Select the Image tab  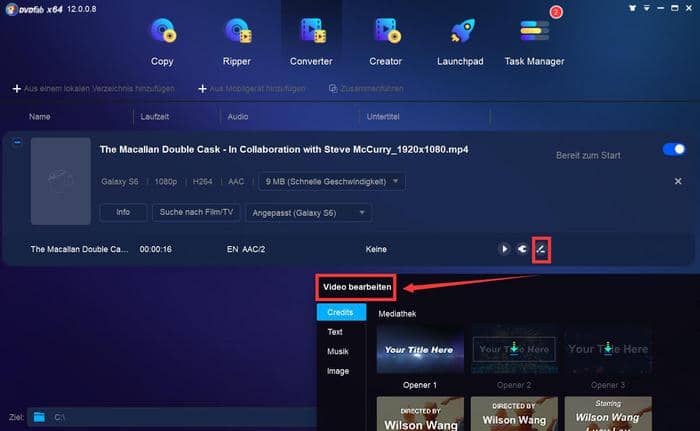(x=338, y=371)
